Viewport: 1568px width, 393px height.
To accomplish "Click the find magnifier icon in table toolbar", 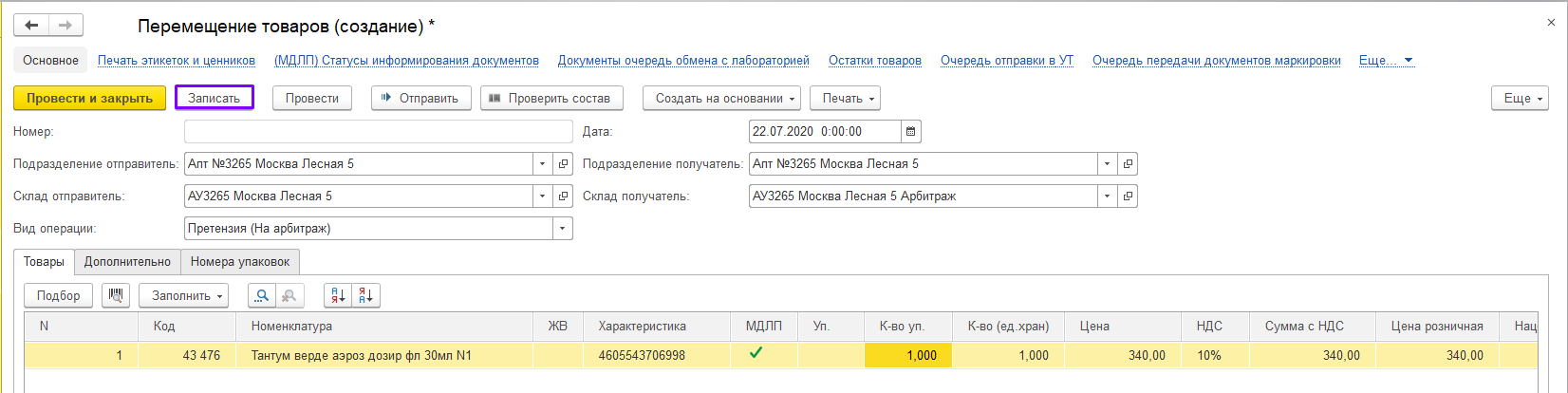I will click(261, 295).
